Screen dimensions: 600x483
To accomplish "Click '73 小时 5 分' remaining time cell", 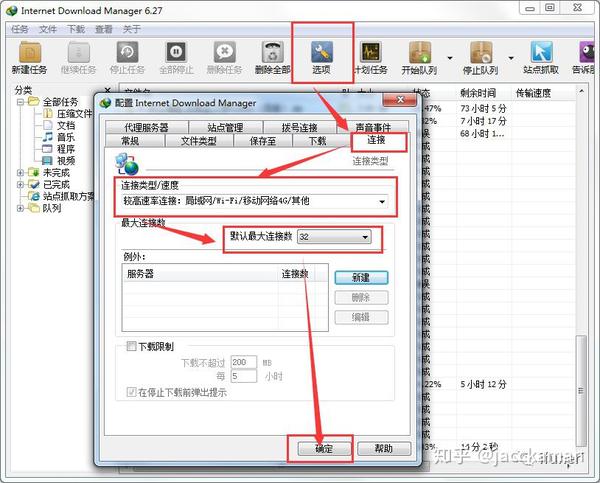I will coord(483,109).
